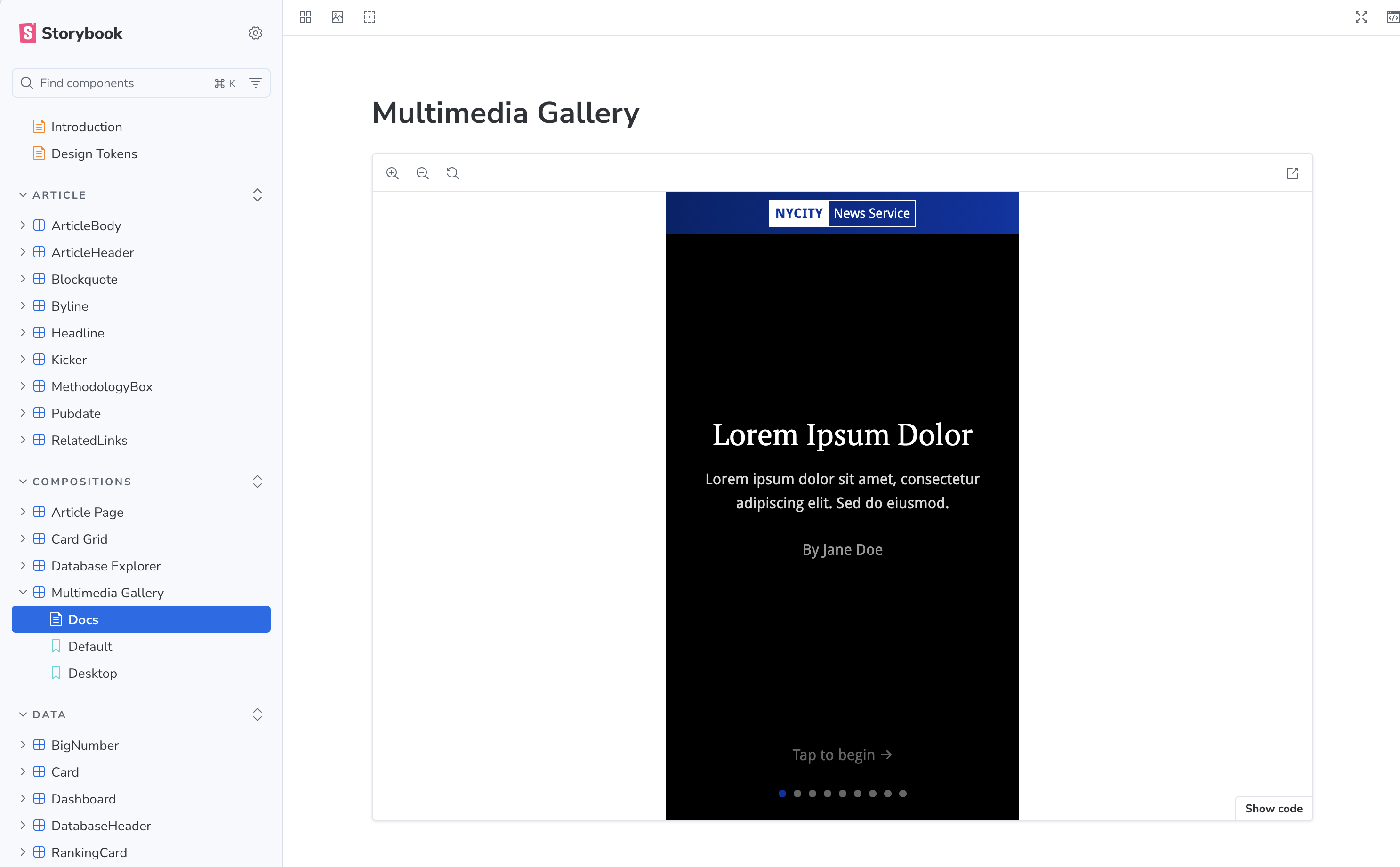Select BigNumber component

pos(85,746)
